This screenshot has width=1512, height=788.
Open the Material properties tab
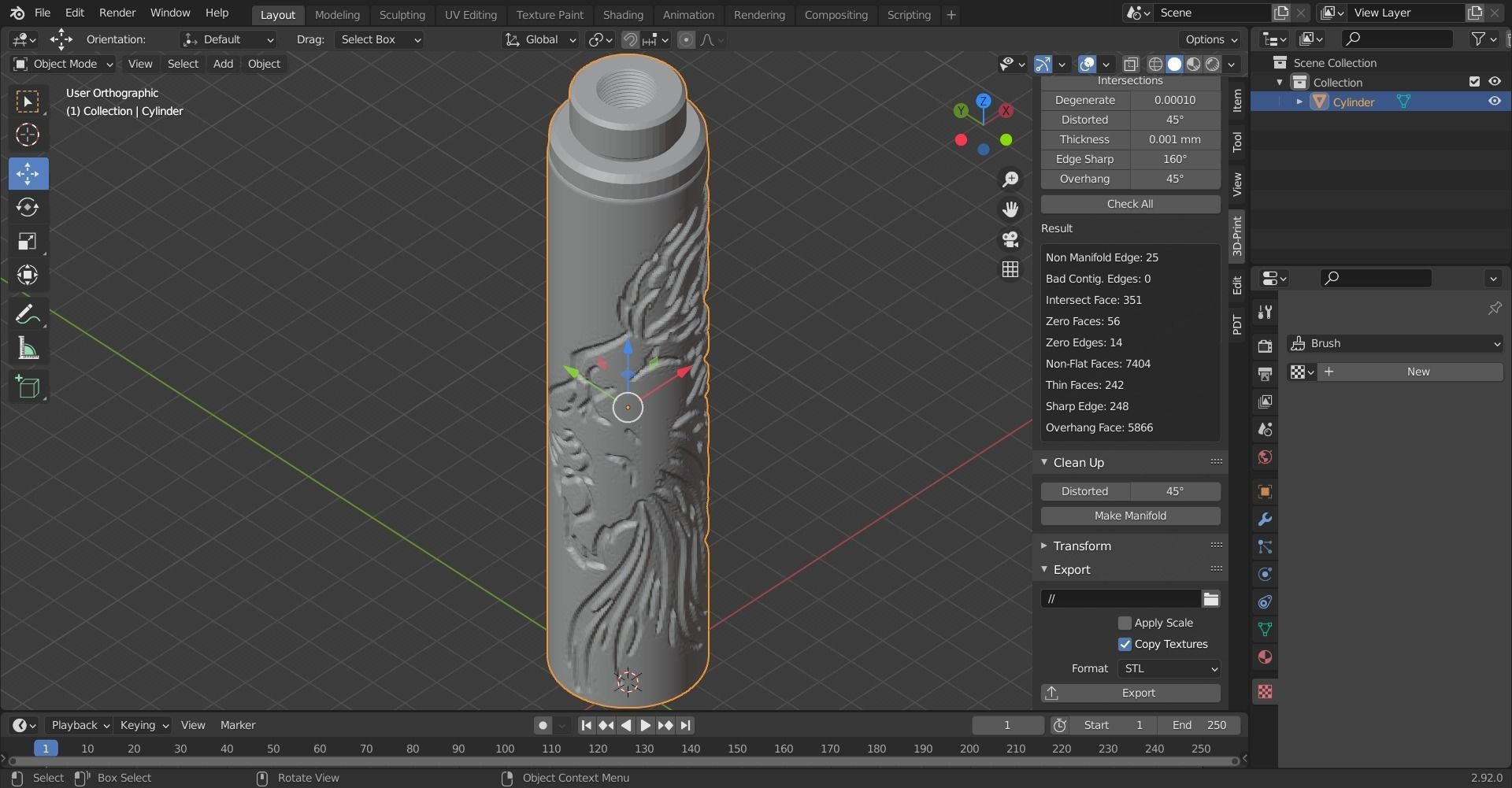coord(1265,657)
